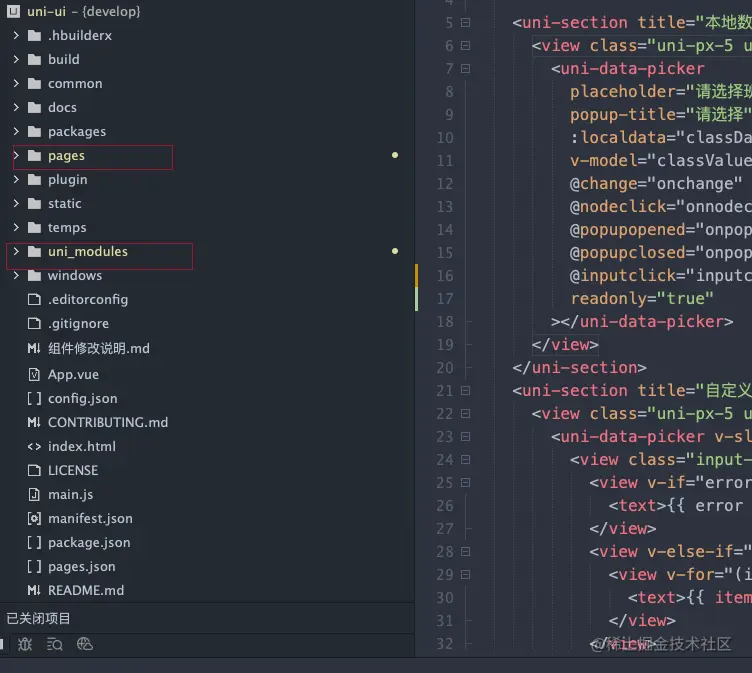The width and height of the screenshot is (752, 673).
Task: Click the uni-ui project root icon
Action: [13, 11]
